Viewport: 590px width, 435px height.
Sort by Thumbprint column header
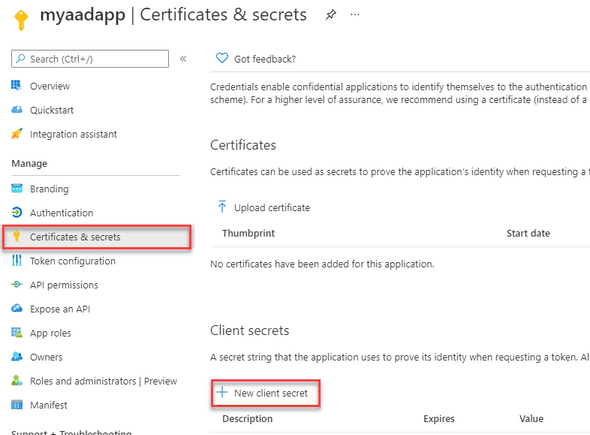point(248,233)
